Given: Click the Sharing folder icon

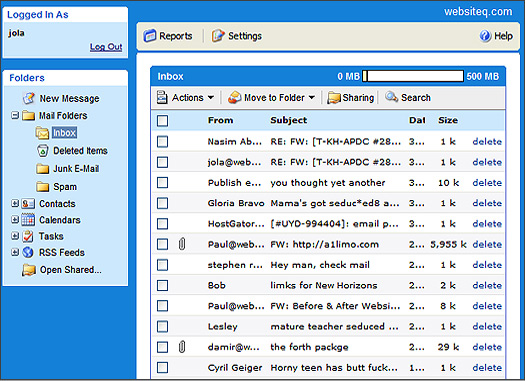Looking at the screenshot, I should (x=334, y=98).
